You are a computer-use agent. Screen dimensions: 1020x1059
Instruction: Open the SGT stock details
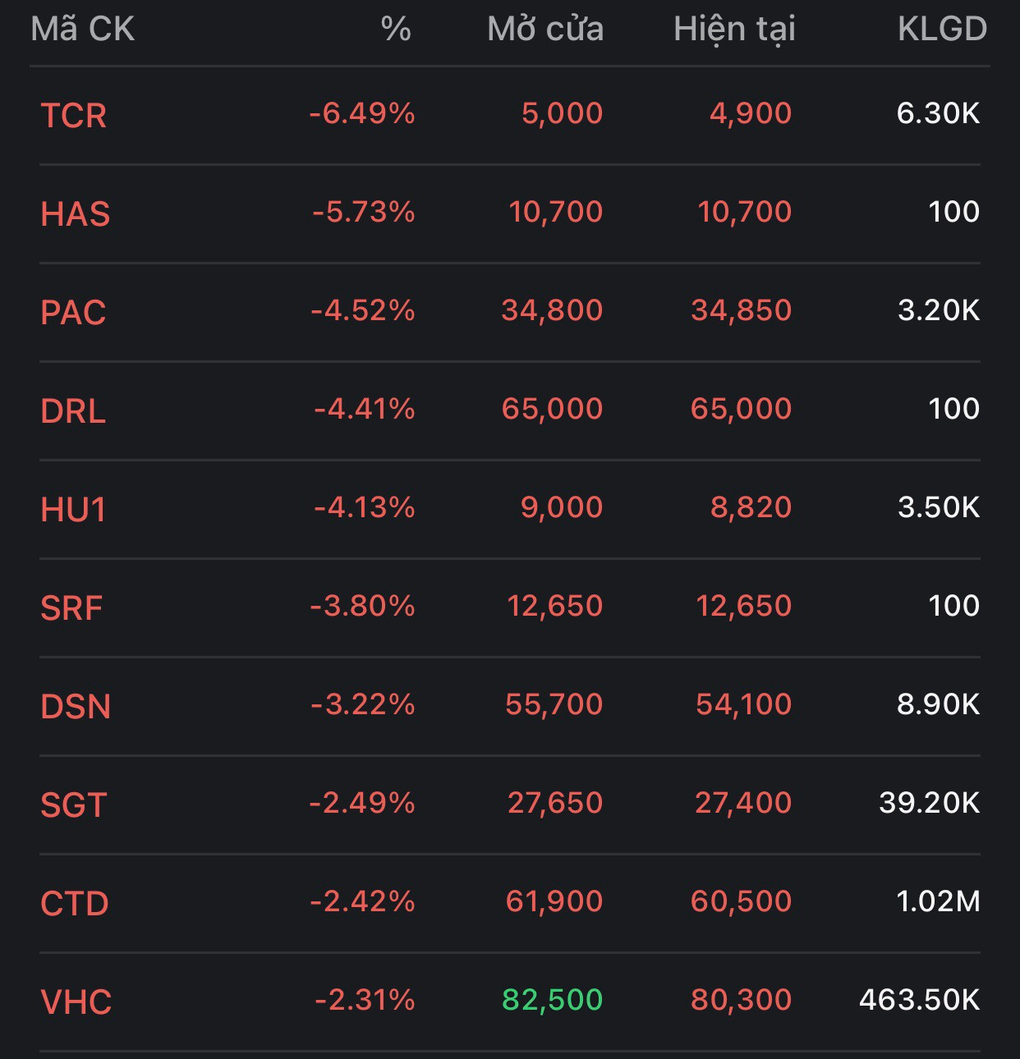tap(73, 804)
